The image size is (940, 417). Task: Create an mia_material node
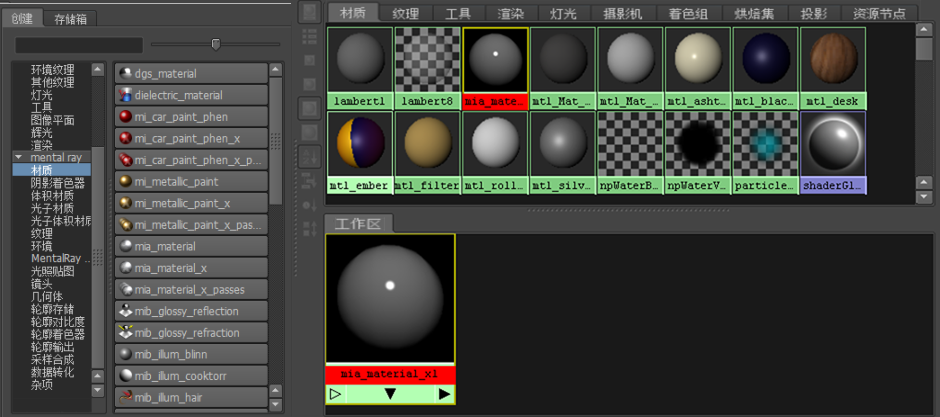191,246
